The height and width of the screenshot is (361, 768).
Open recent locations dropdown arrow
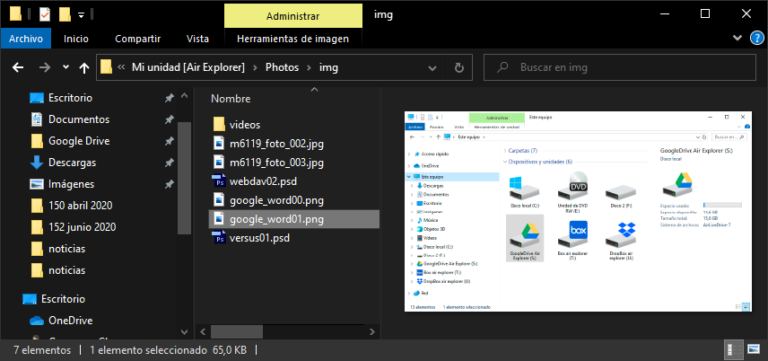click(66, 68)
